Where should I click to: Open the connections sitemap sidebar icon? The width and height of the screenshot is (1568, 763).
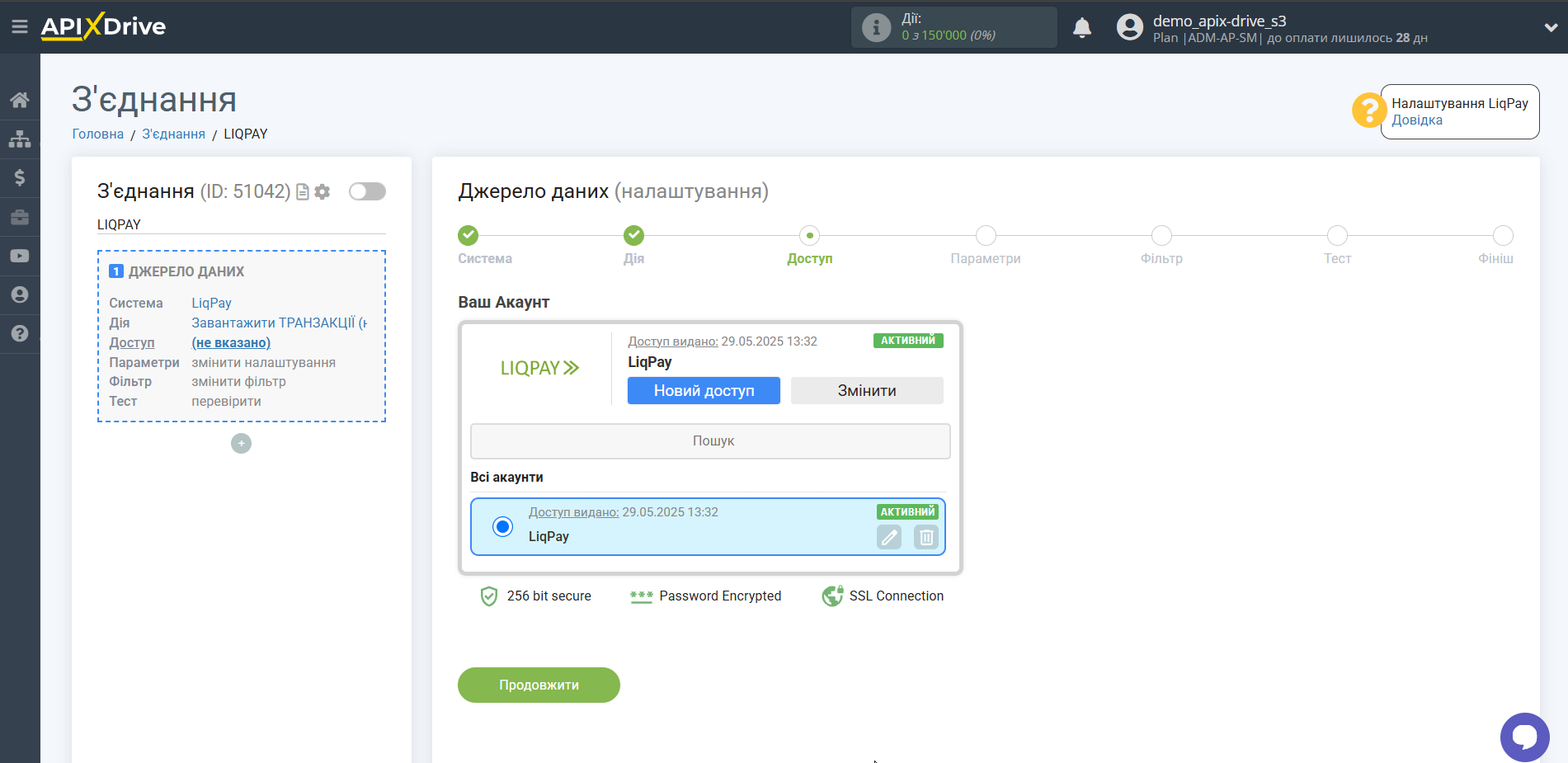[x=20, y=139]
